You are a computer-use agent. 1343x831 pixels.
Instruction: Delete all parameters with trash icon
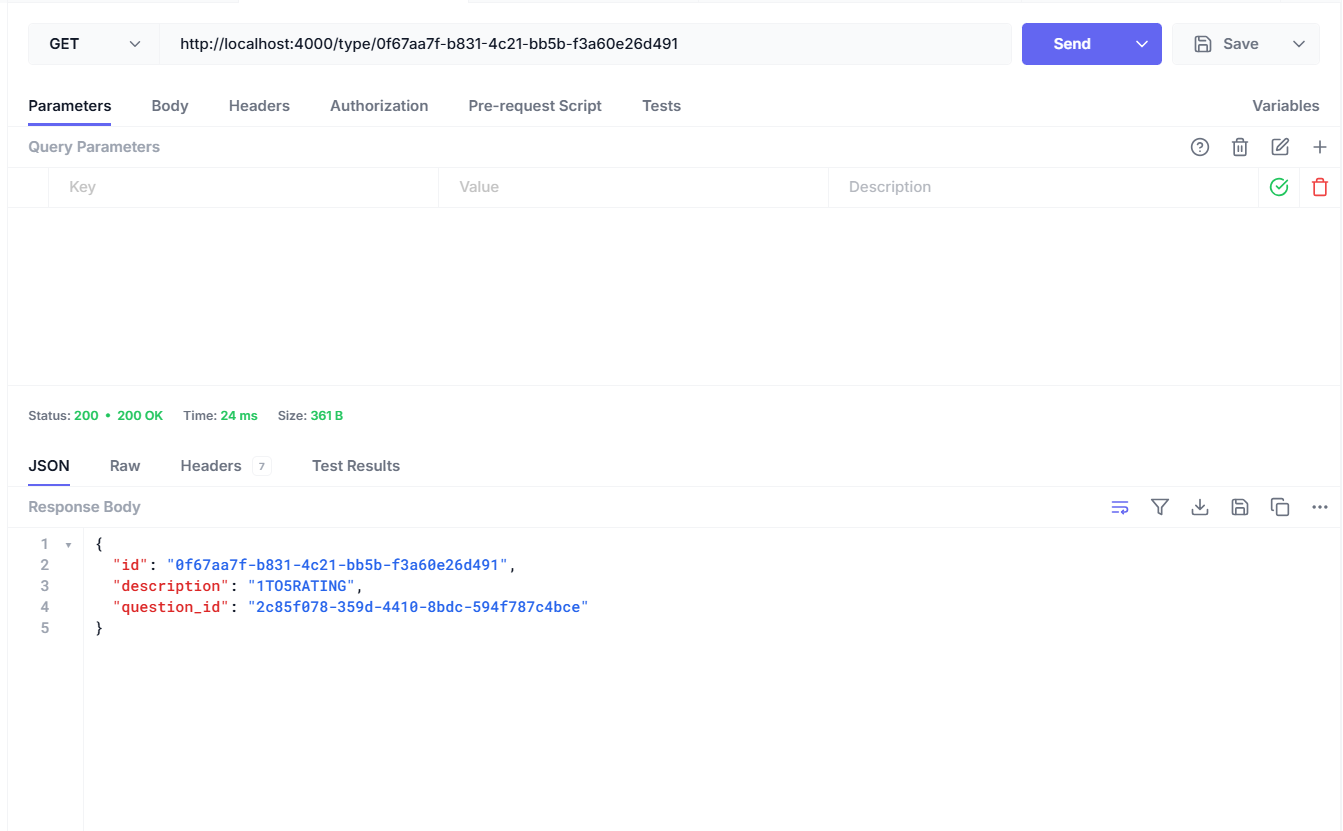[1240, 147]
